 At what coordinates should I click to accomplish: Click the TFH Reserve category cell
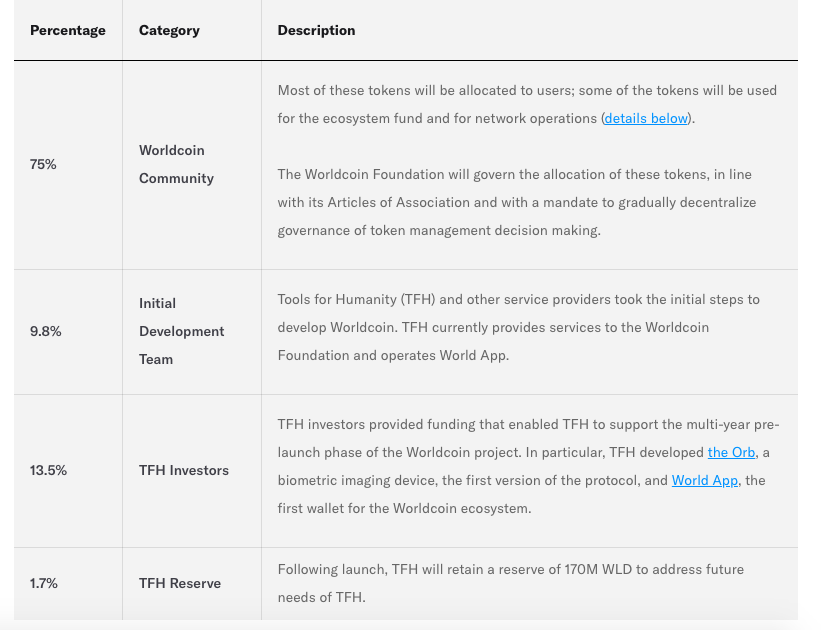(180, 583)
